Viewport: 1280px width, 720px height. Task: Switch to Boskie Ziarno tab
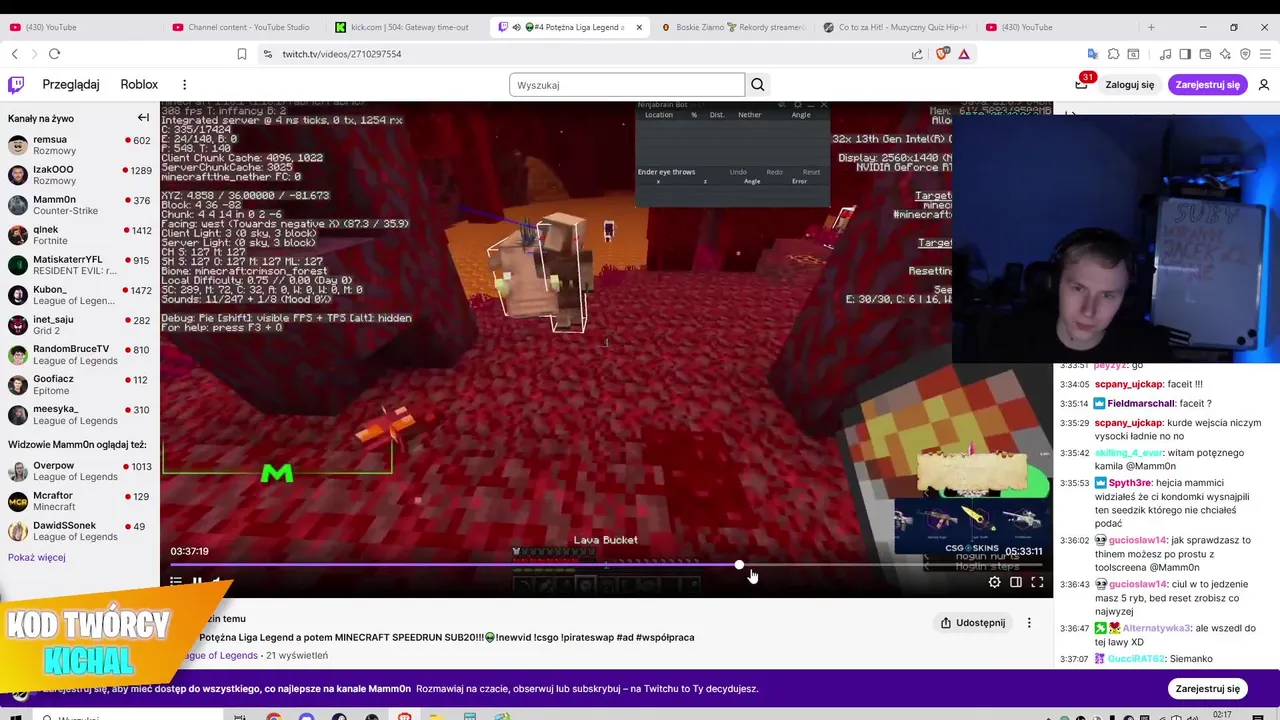pos(731,27)
